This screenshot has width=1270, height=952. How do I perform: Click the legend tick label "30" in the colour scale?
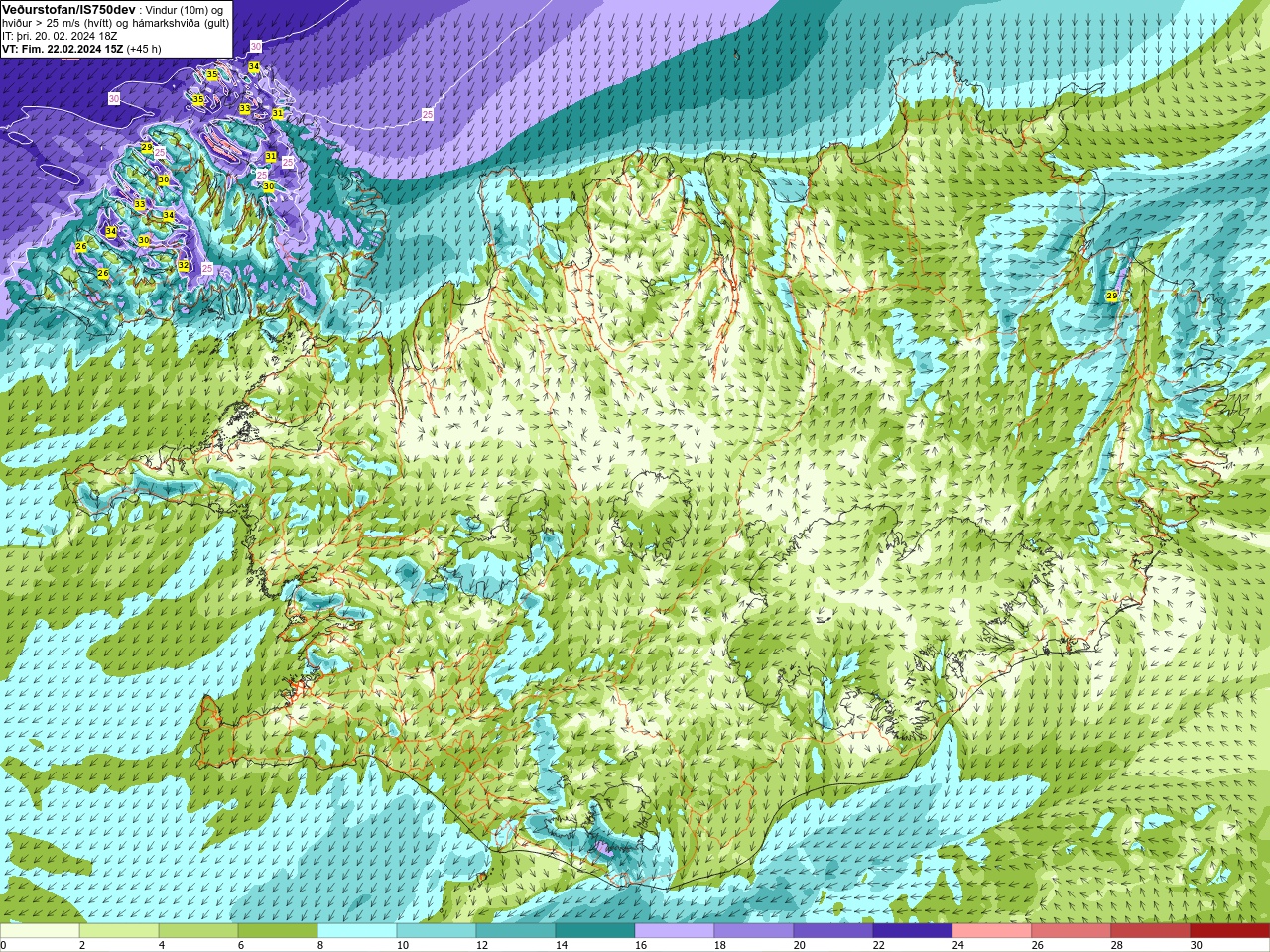[x=1196, y=945]
